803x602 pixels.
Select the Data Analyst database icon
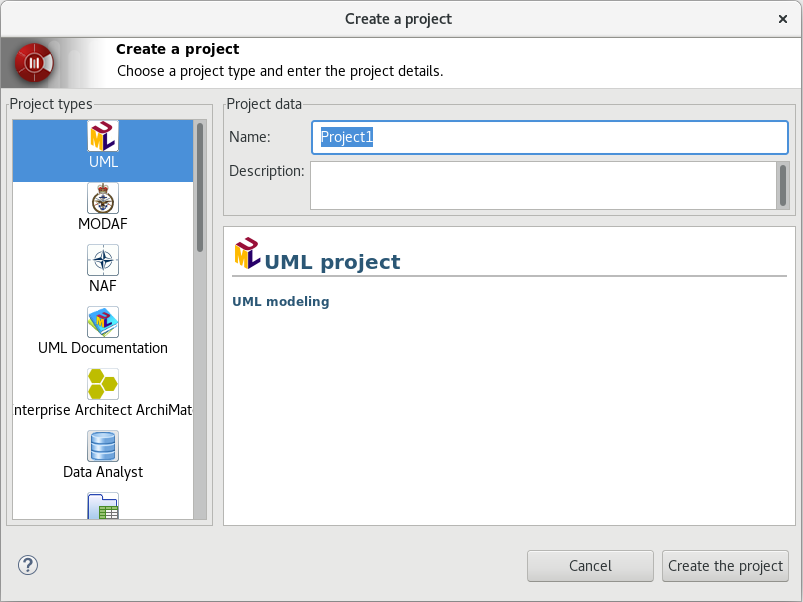tap(102, 446)
